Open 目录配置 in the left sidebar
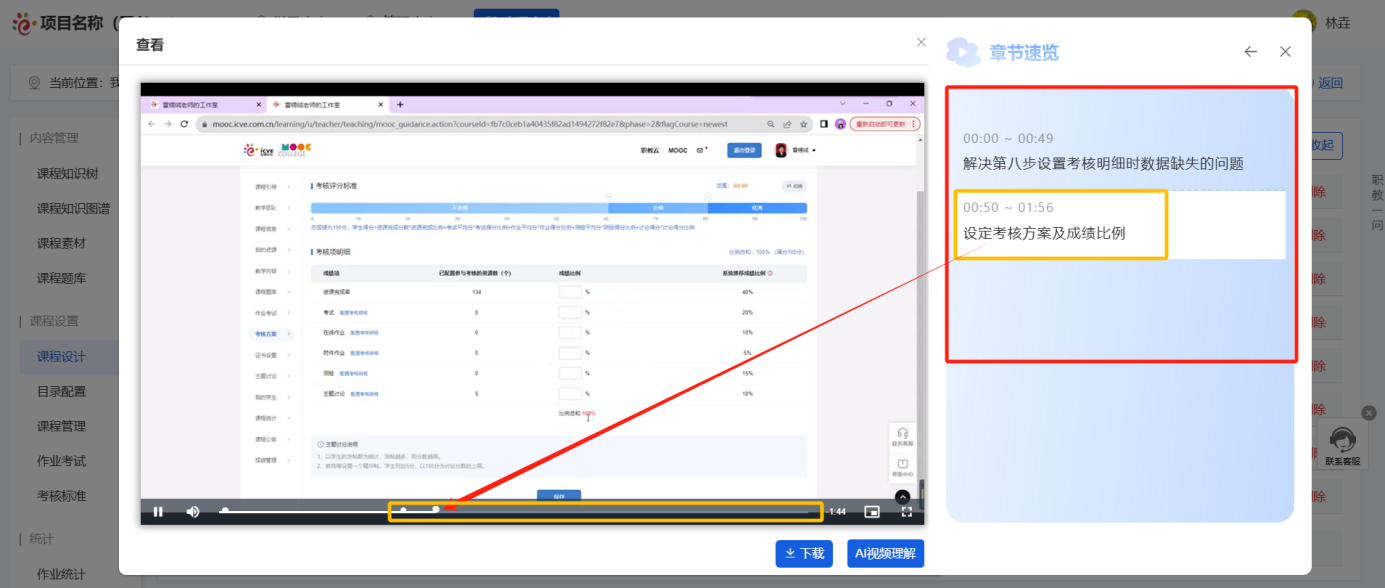This screenshot has width=1385, height=588. point(62,391)
